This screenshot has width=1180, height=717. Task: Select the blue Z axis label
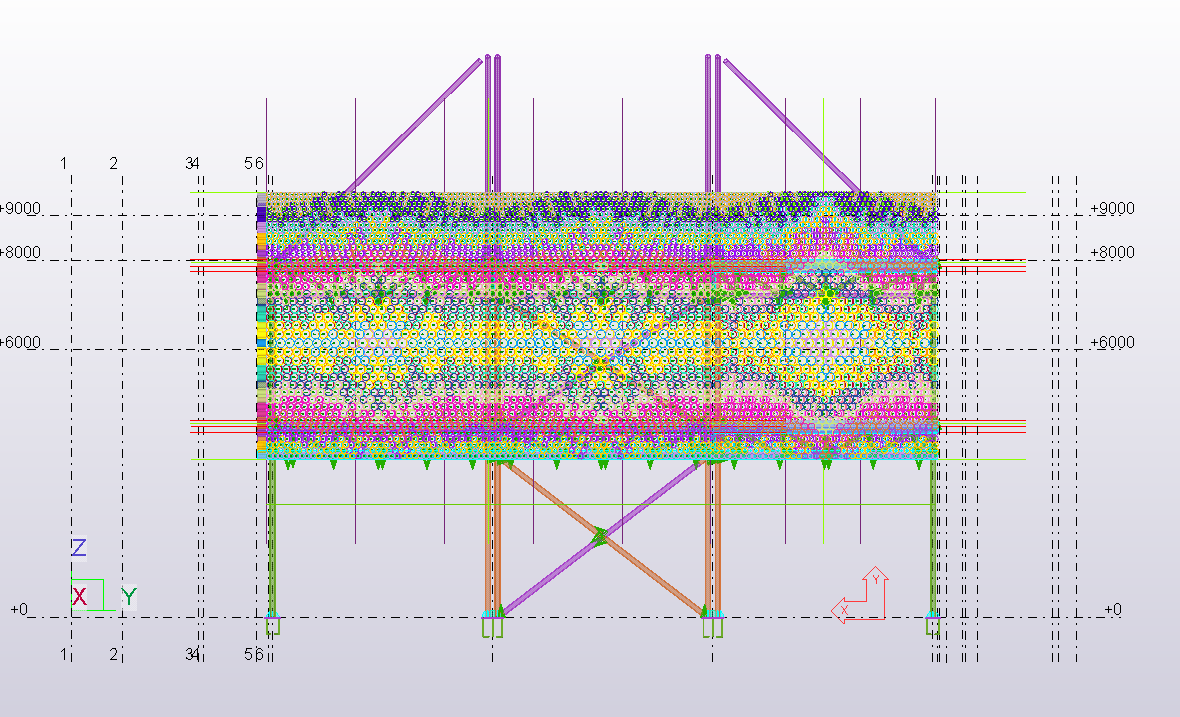click(x=78, y=548)
